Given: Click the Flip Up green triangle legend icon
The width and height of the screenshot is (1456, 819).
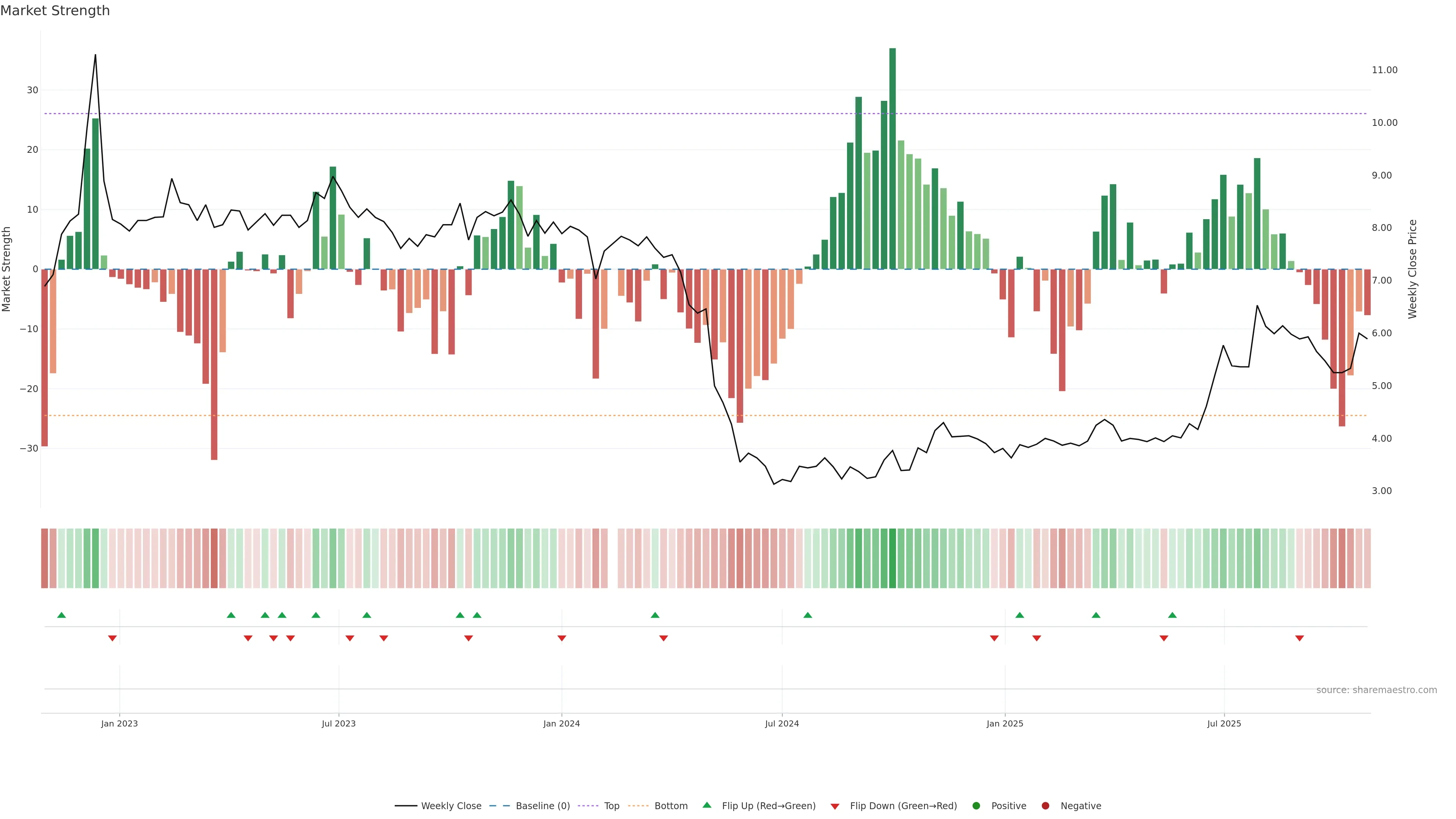Looking at the screenshot, I should [706, 805].
